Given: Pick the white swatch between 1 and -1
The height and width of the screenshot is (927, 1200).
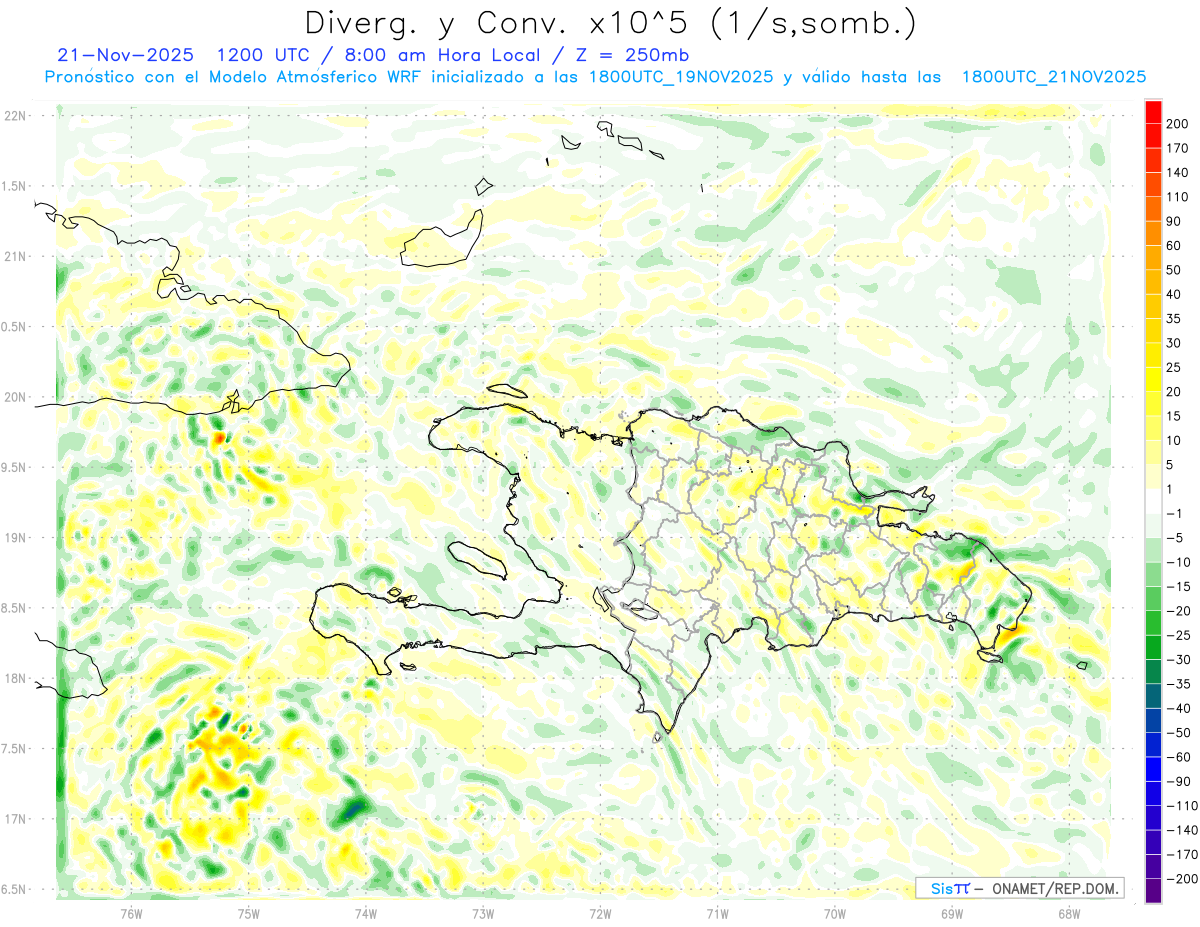Looking at the screenshot, I should [1154, 502].
